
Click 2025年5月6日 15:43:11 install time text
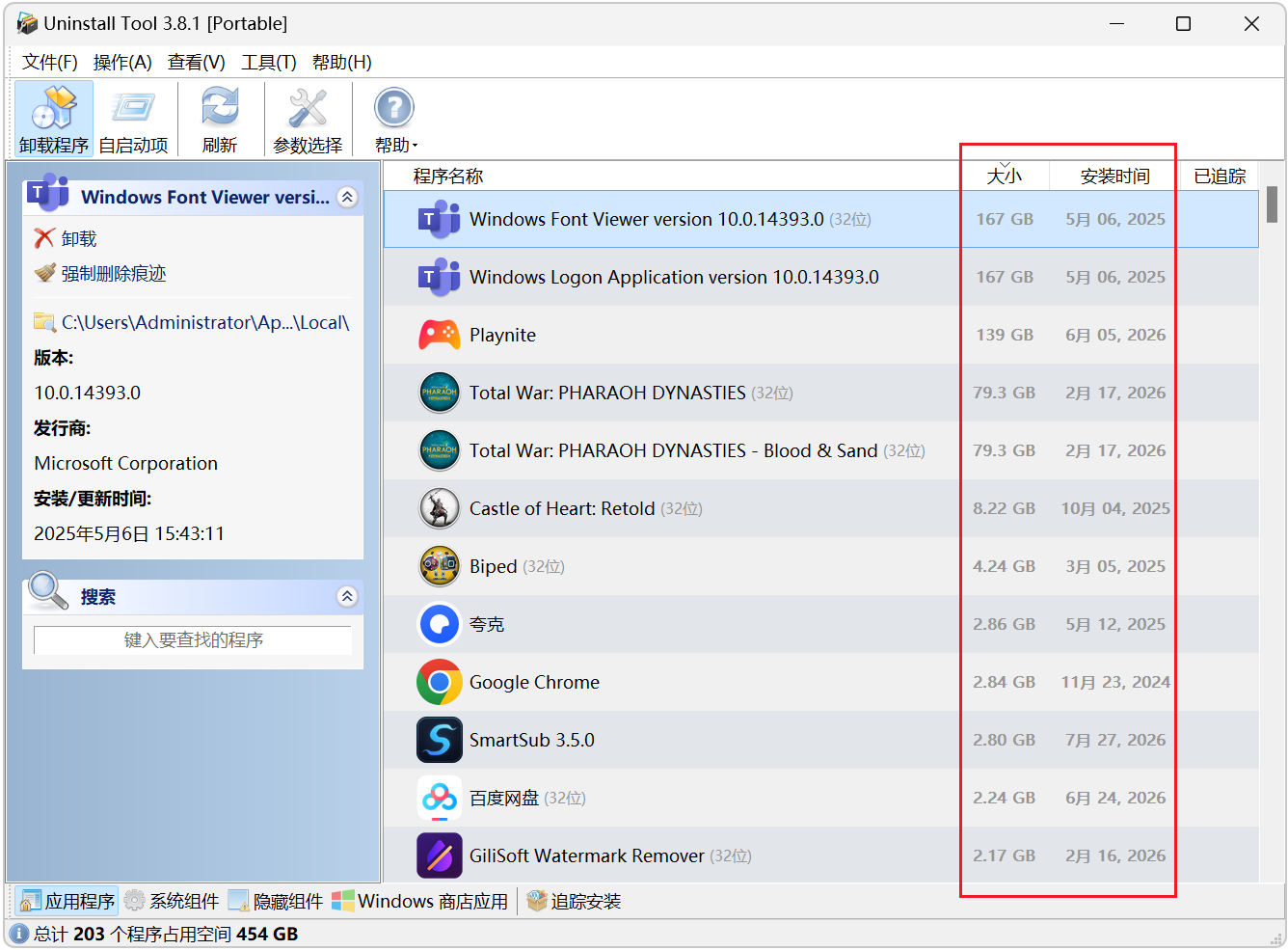[129, 533]
